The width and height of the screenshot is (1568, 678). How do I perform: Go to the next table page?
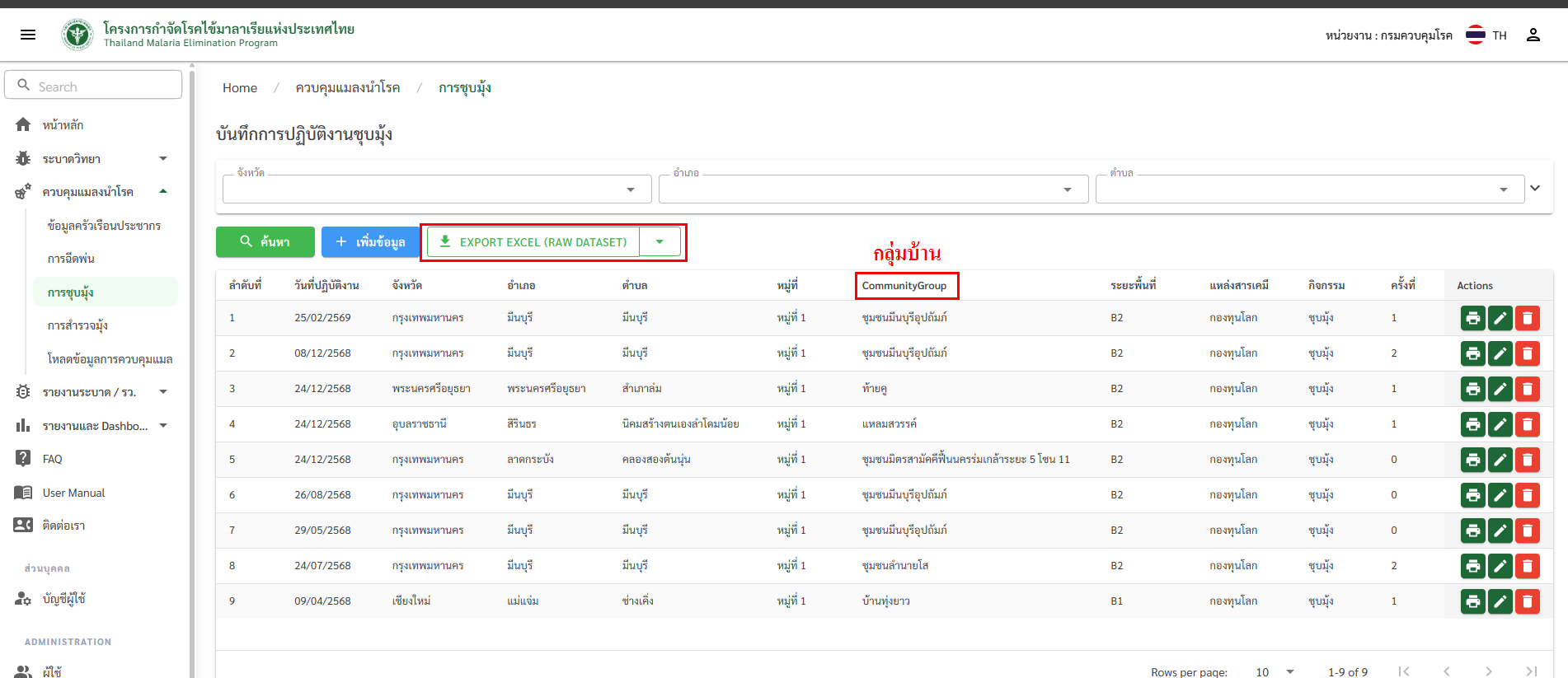pos(1488,671)
